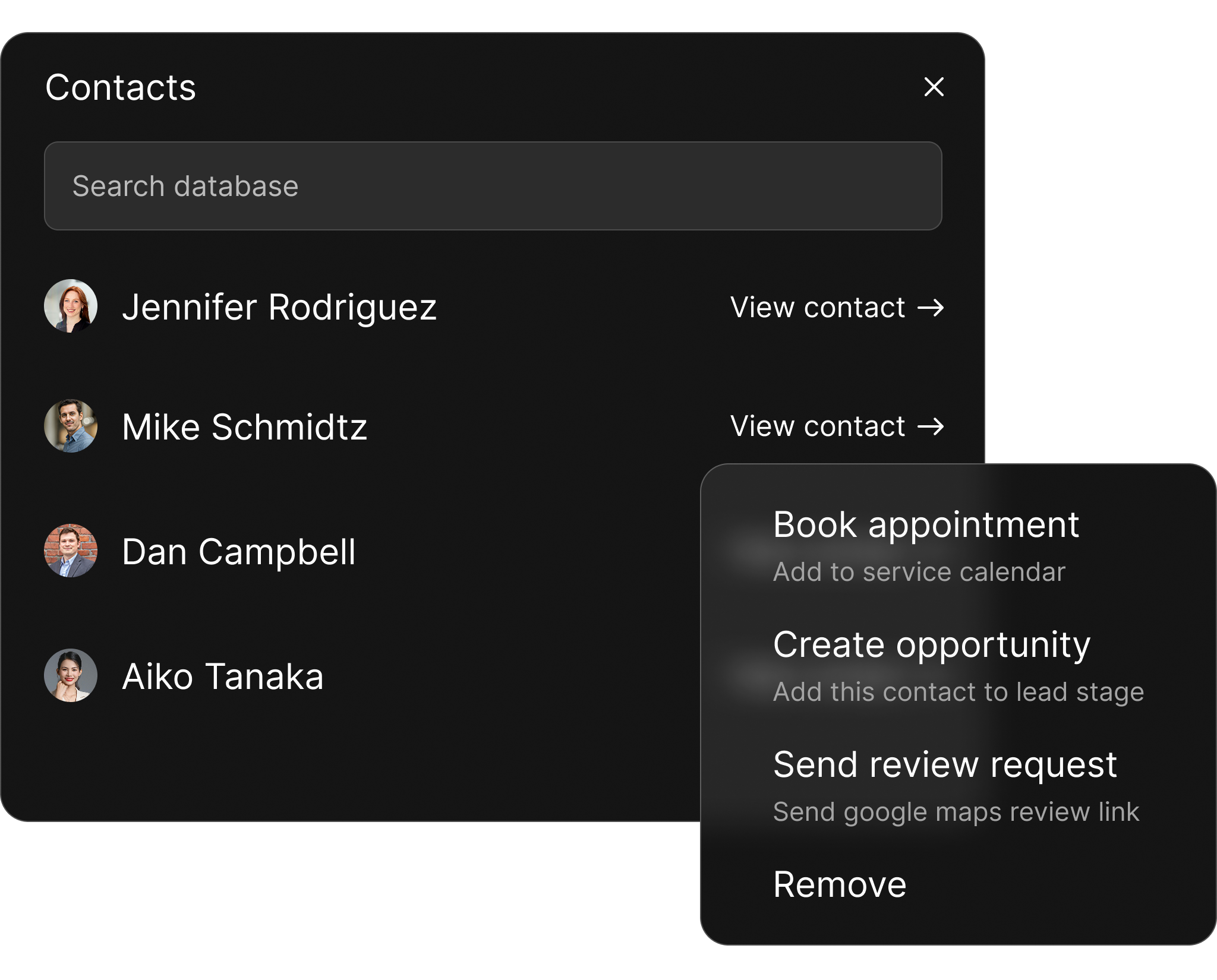Screen dimensions: 1217x980
Task: Click the arrow icon beside Jennifer's View contact
Action: 931,308
